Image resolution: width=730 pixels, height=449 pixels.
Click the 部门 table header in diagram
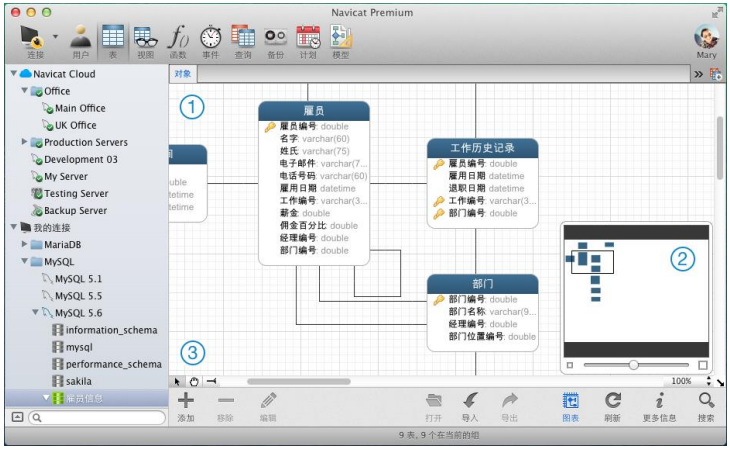pyautogui.click(x=482, y=284)
